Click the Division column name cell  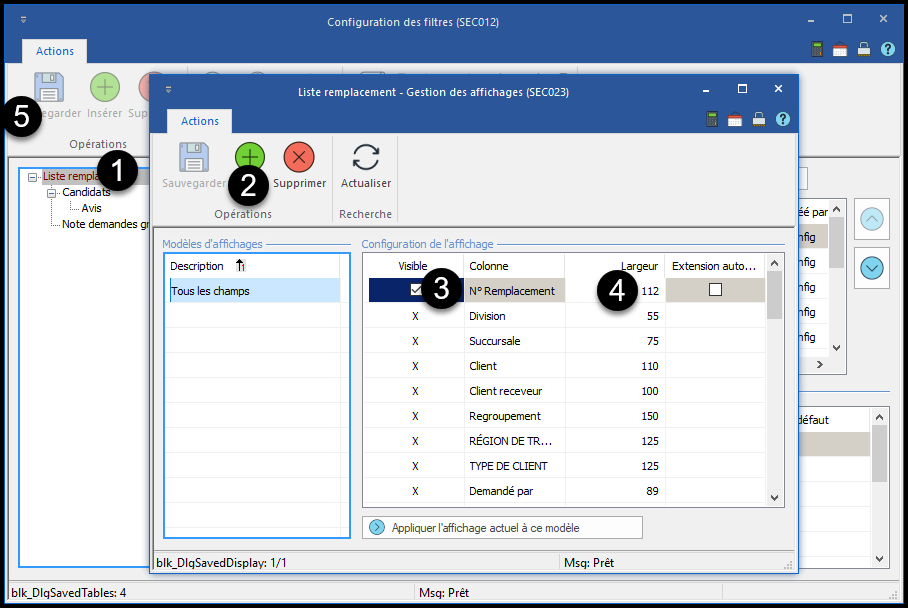tap(514, 316)
